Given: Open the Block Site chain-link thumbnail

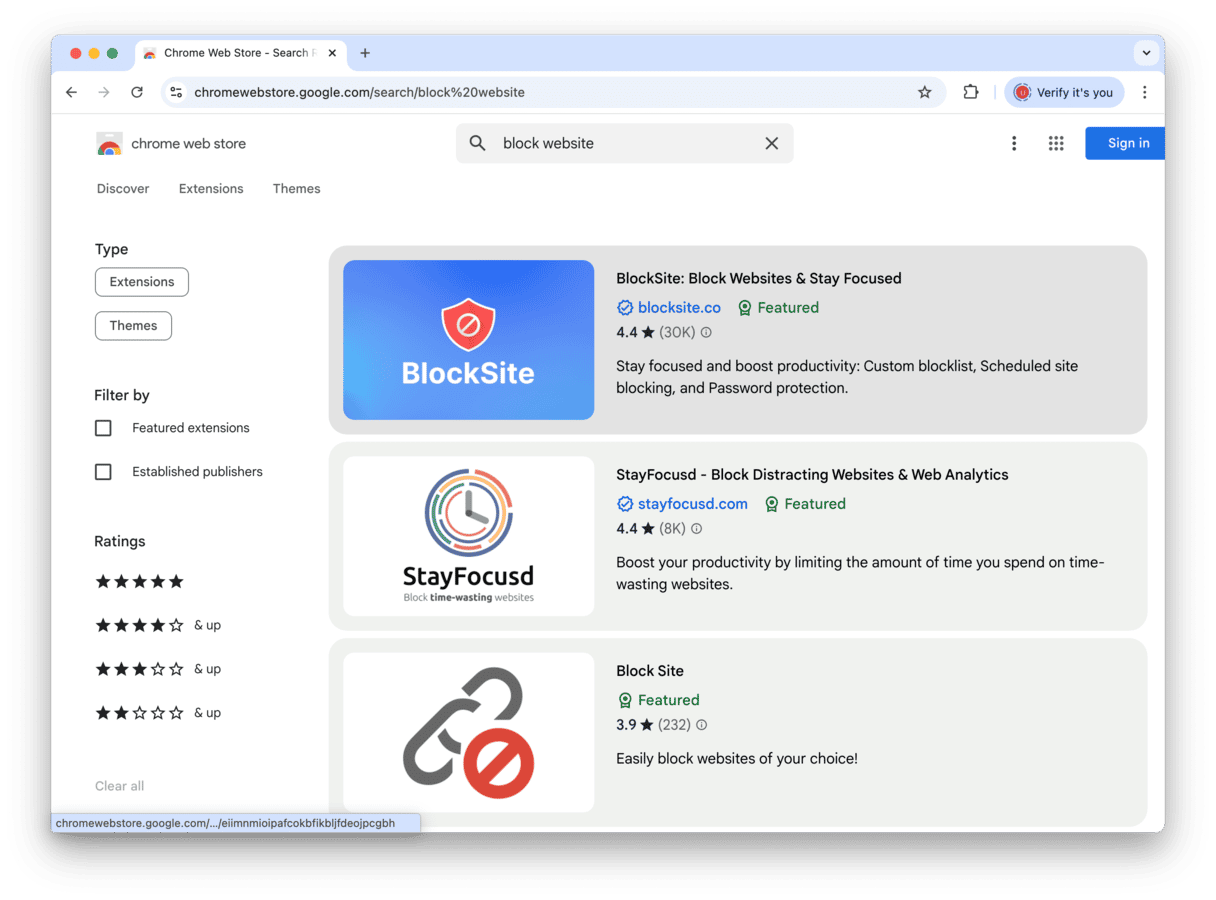Looking at the screenshot, I should (x=468, y=732).
